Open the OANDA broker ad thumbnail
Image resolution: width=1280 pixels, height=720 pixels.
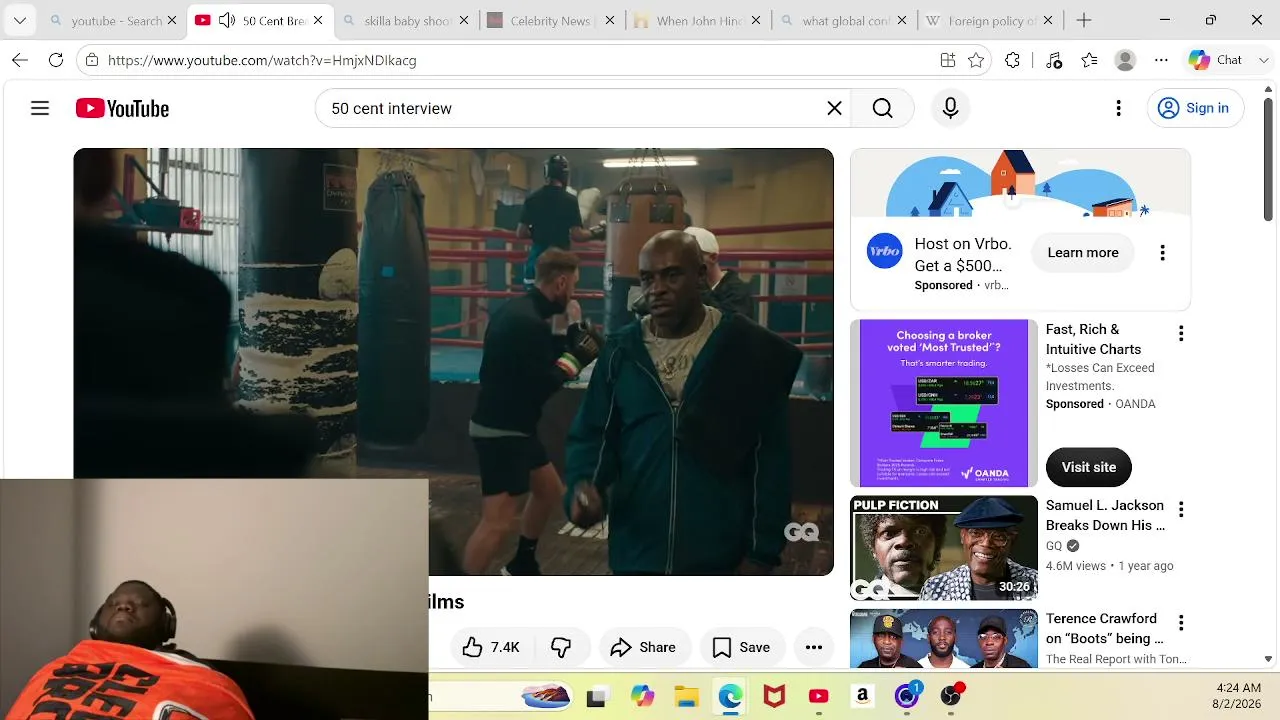point(944,403)
